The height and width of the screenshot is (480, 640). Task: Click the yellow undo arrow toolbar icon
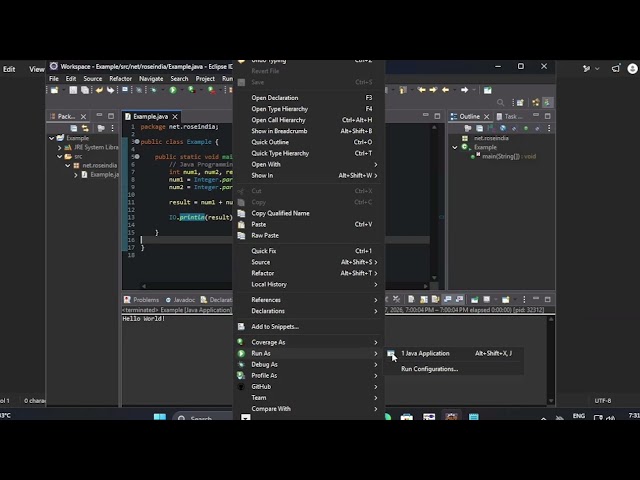pos(99,90)
